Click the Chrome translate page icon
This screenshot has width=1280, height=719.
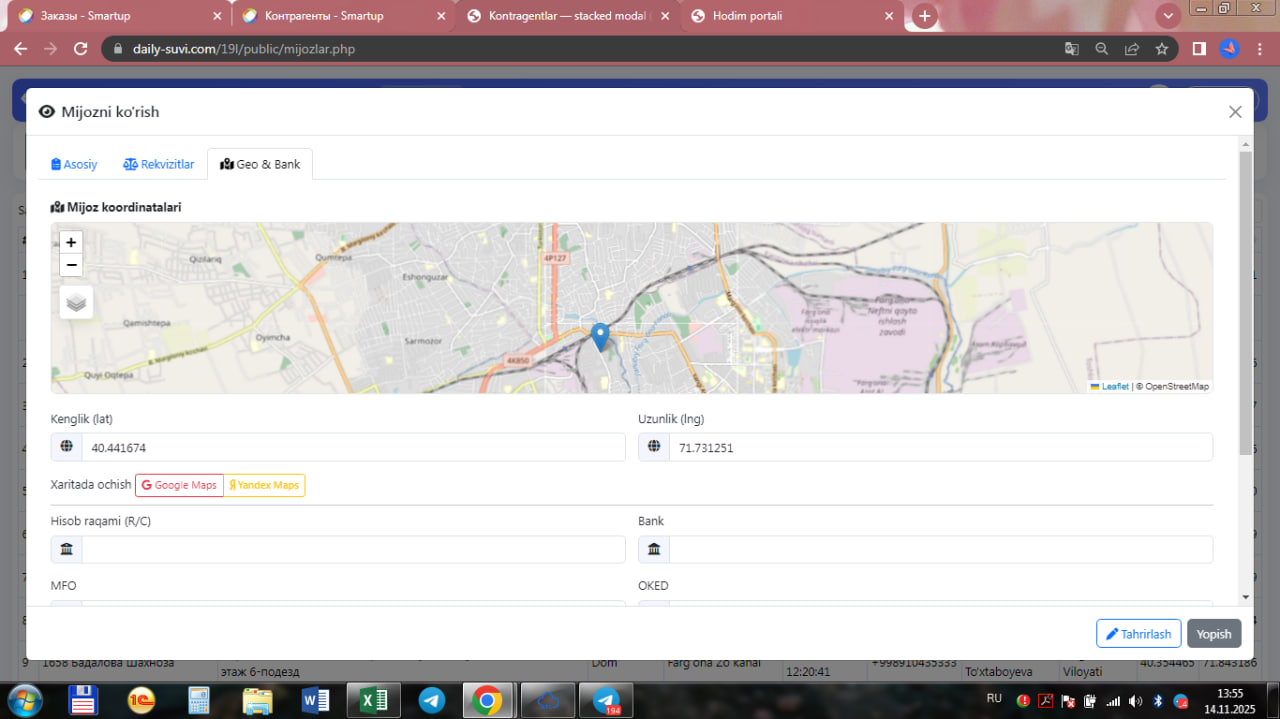point(1071,49)
